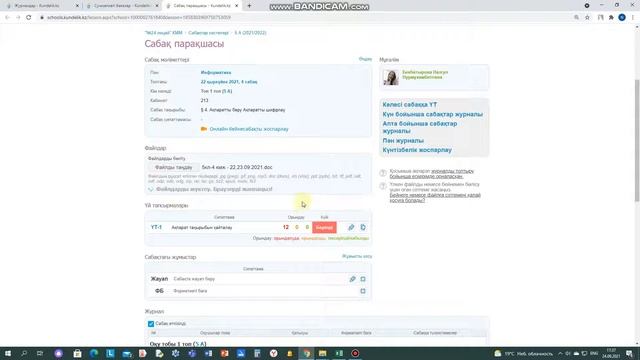Click the 5 А group link in journal
Screen dimensions: 640x360
[x=200, y=344]
